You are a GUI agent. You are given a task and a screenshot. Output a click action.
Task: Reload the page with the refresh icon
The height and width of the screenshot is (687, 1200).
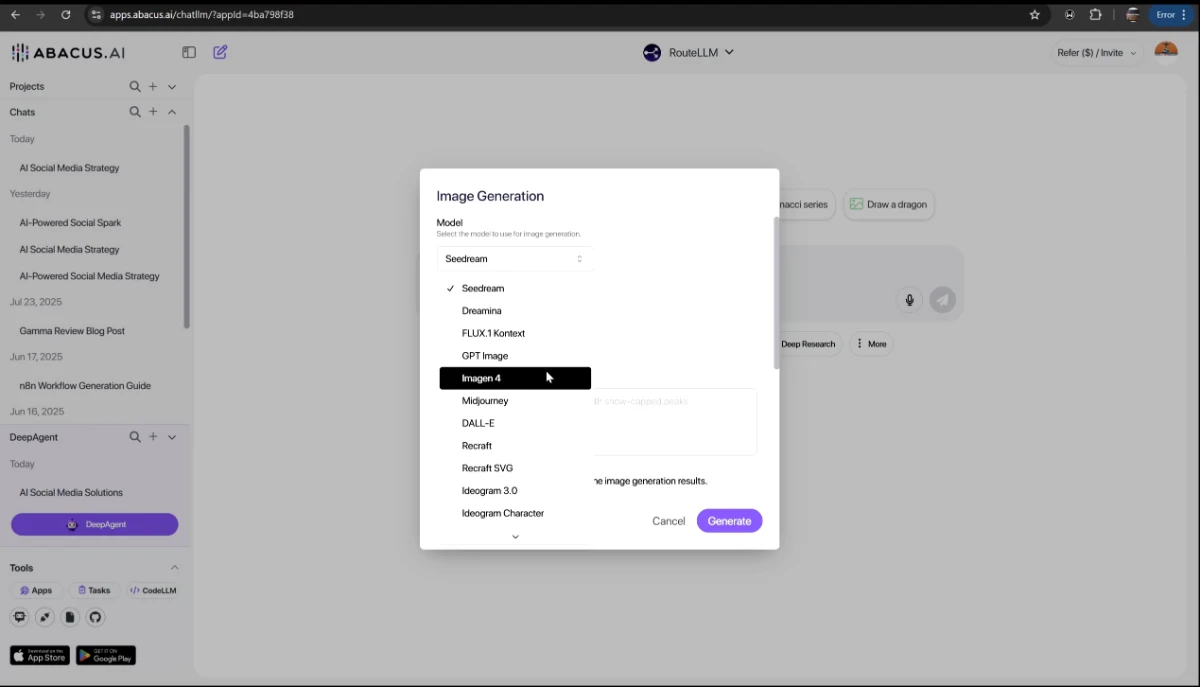66,15
